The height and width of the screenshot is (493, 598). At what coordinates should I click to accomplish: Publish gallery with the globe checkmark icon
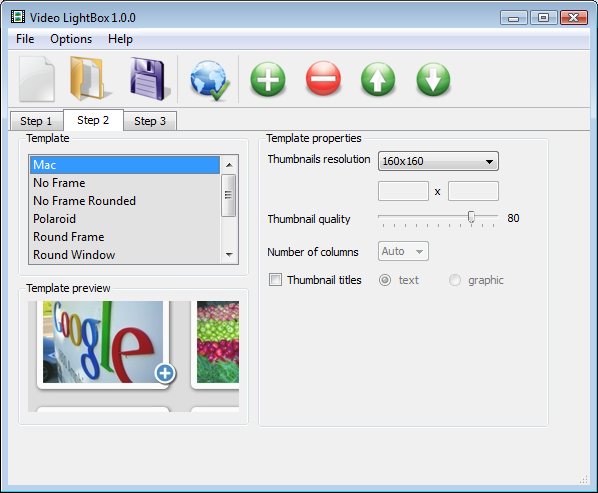point(209,80)
